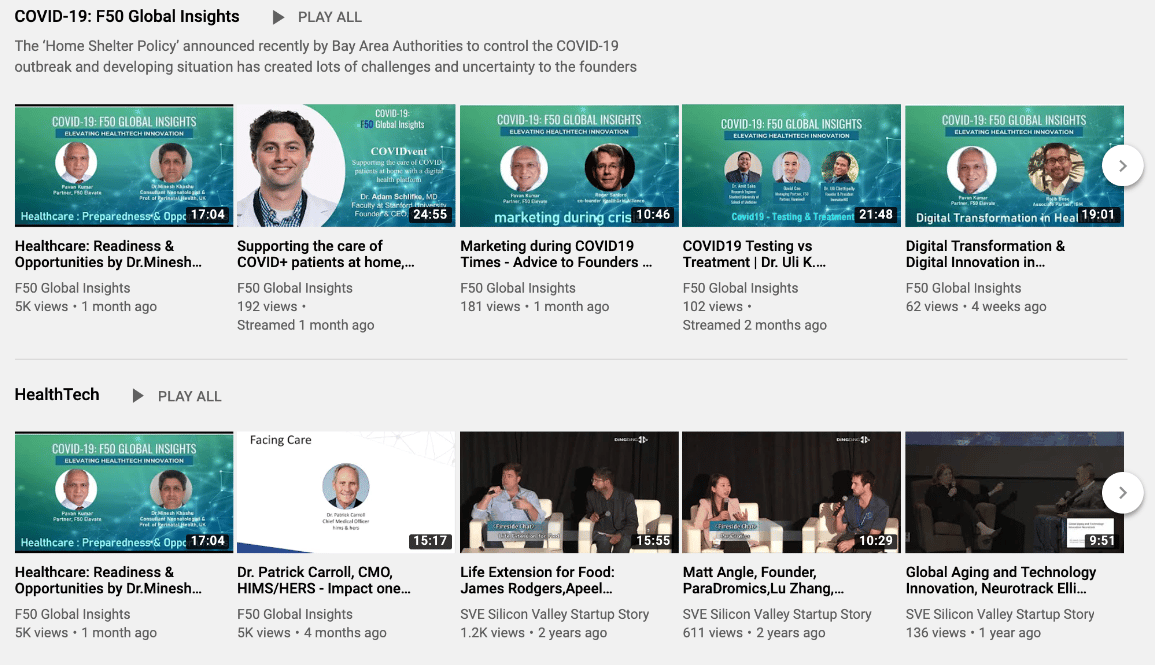The image size is (1155, 665).
Task: Click '136 views • 1 year ago' text
Action: point(973,633)
